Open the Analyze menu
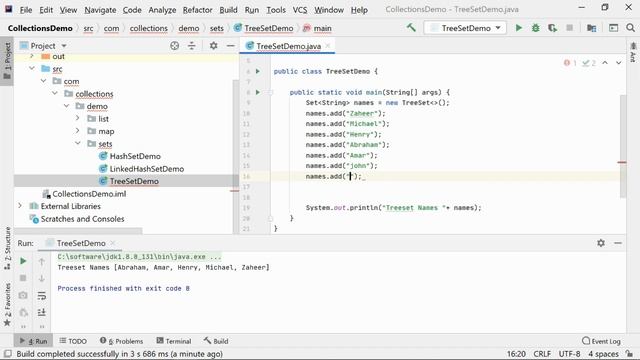 point(162,10)
